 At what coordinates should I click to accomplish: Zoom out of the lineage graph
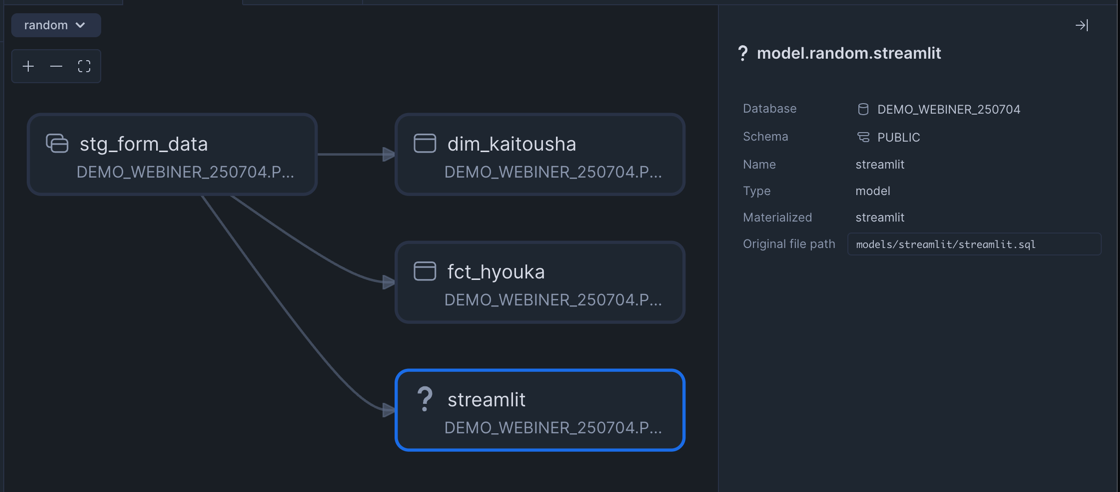click(x=56, y=66)
